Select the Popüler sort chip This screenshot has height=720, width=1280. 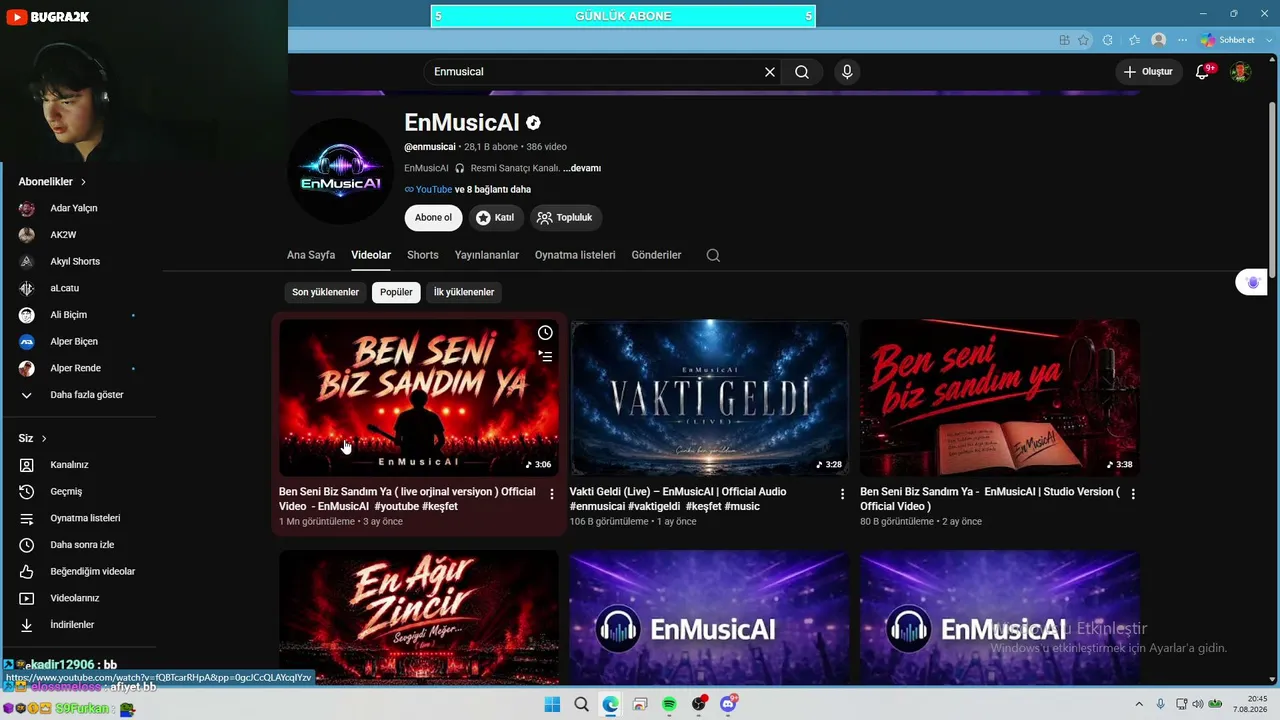pos(396,292)
